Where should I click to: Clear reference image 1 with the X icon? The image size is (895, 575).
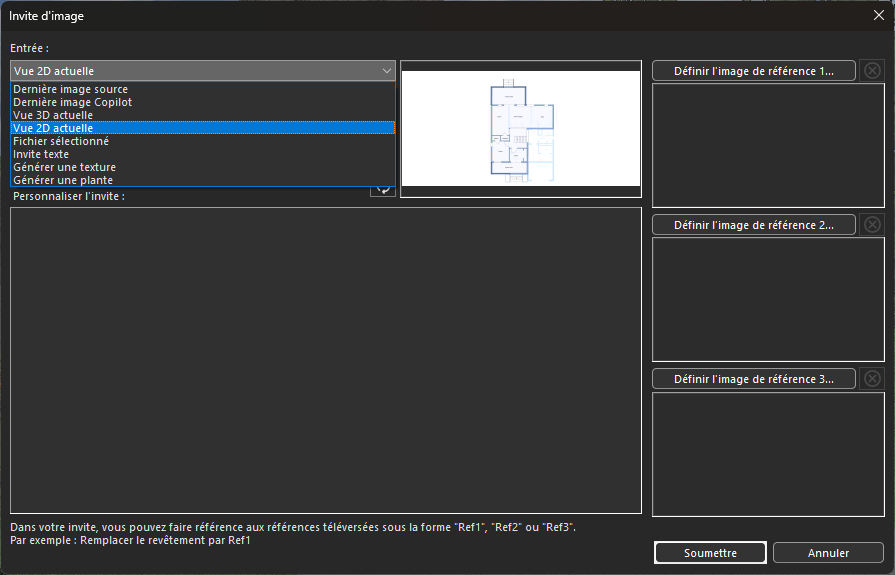click(x=872, y=71)
